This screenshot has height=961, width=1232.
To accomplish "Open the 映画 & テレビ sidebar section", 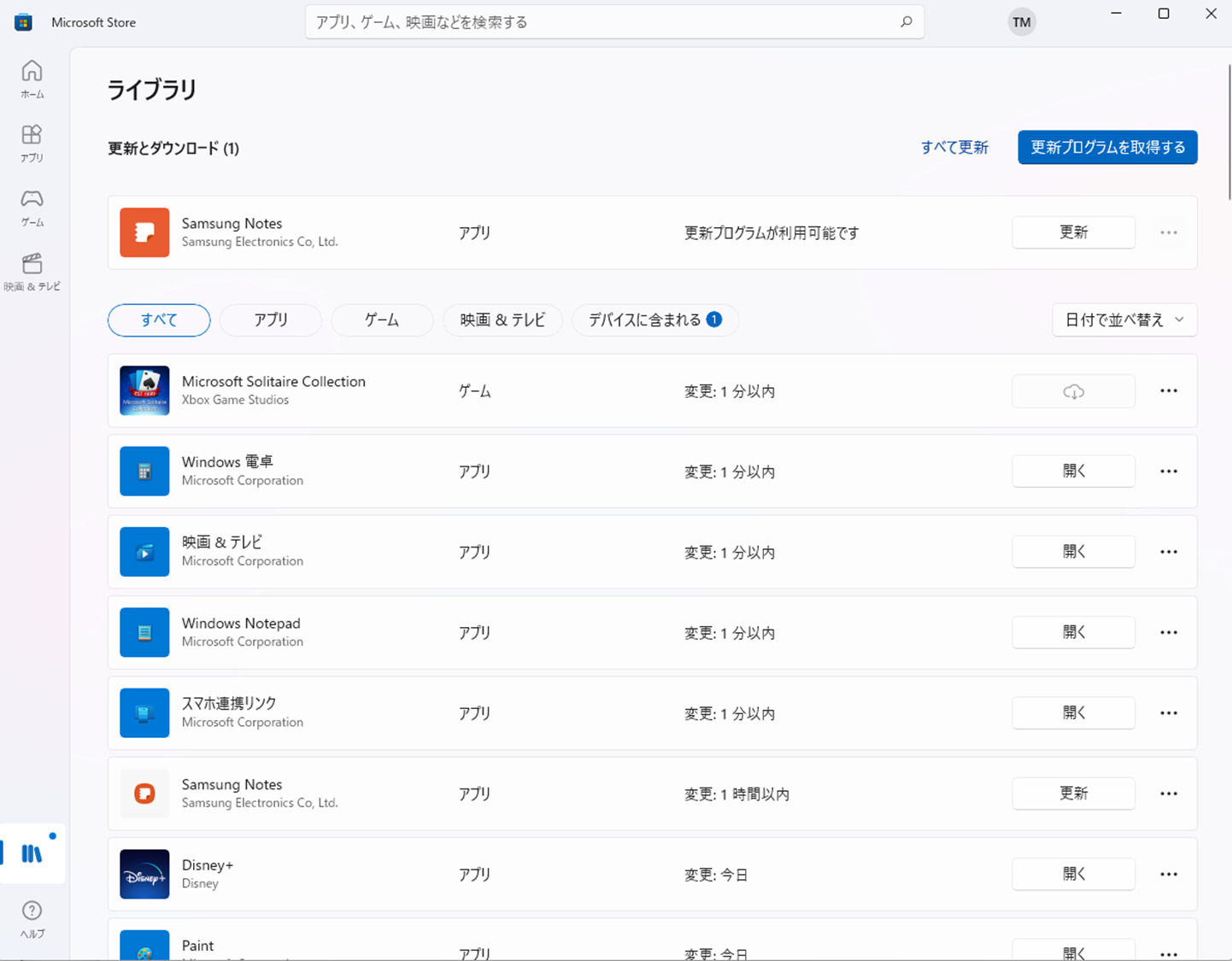I will [32, 272].
